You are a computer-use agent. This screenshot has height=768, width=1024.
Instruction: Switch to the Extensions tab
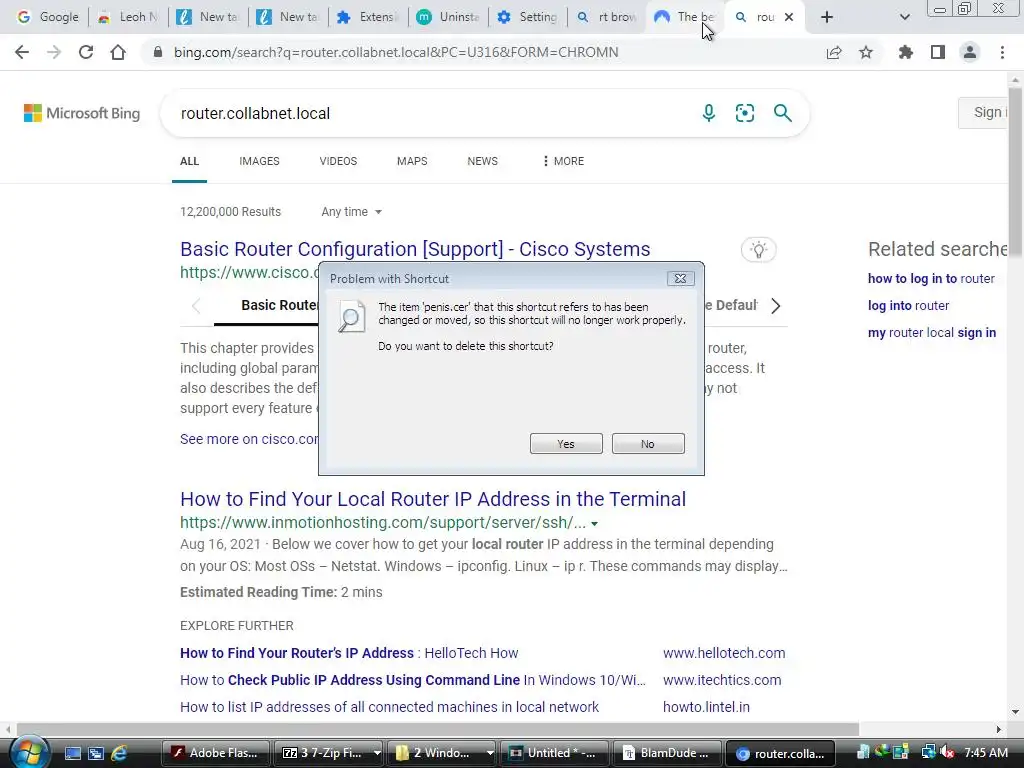click(368, 17)
